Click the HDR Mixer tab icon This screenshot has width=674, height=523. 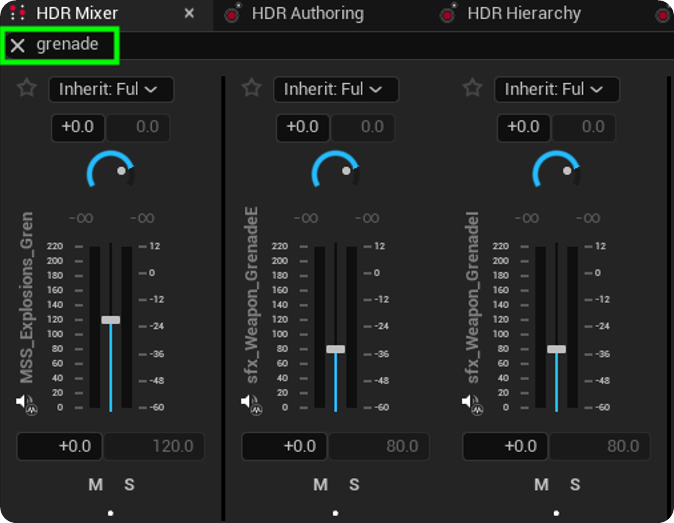[18, 13]
